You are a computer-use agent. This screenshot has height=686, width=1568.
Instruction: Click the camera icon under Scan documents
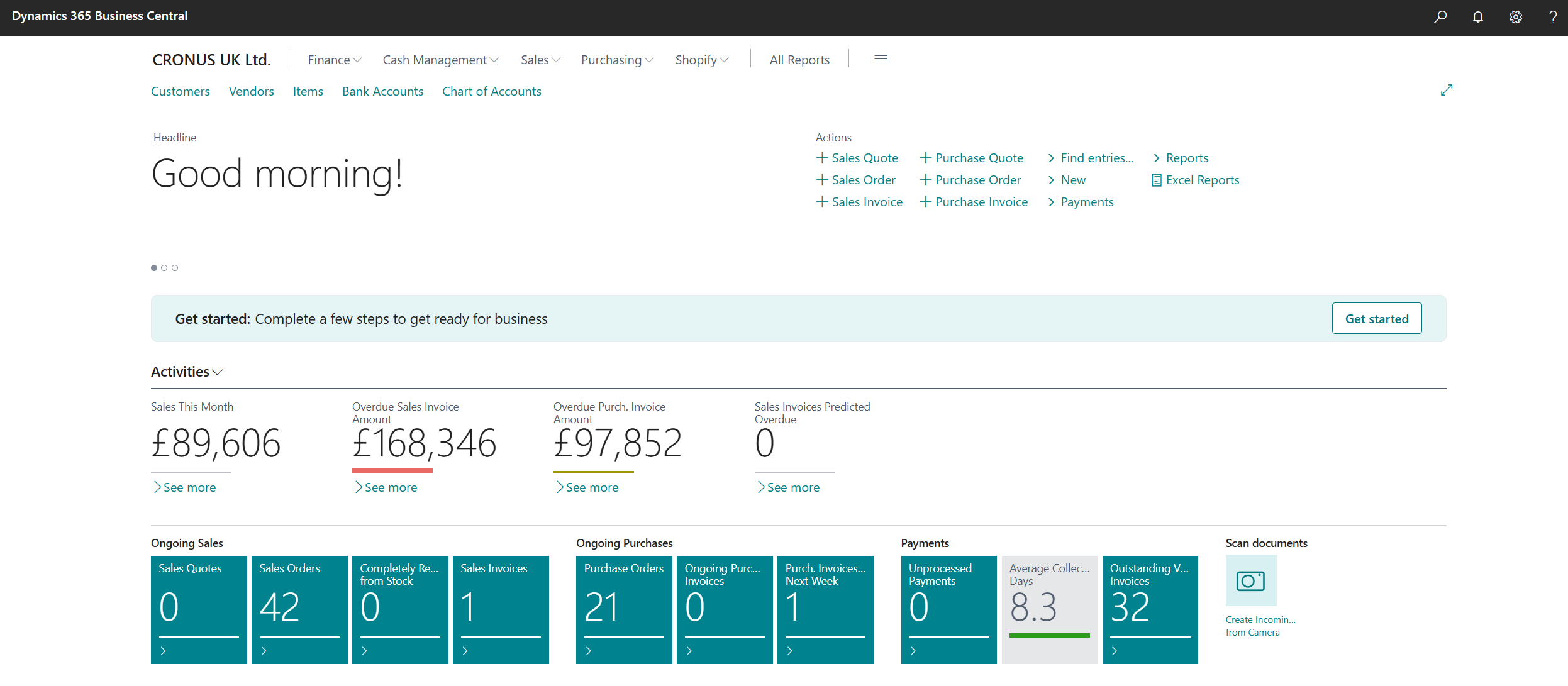pyautogui.click(x=1250, y=580)
